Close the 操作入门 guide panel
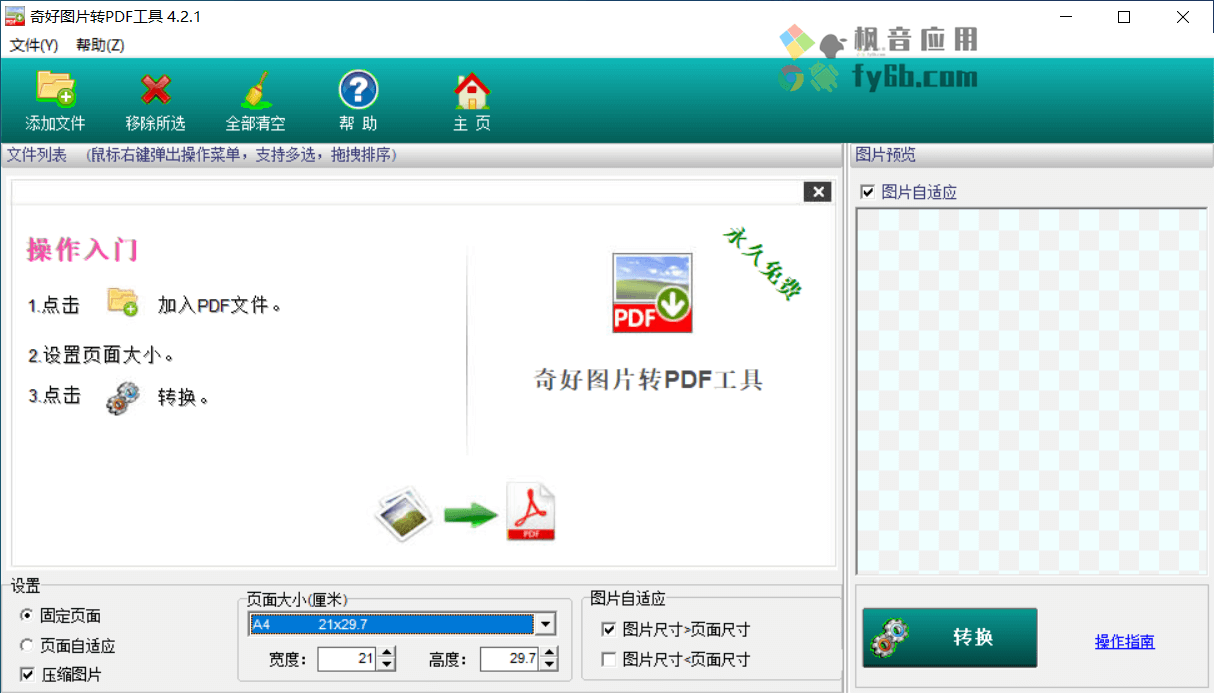The width and height of the screenshot is (1214, 693). coord(818,192)
